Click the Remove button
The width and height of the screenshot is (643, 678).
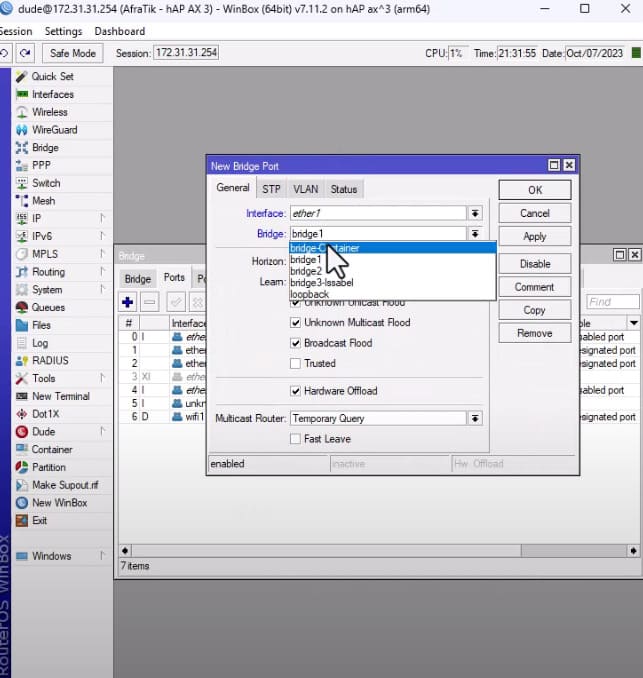point(535,333)
